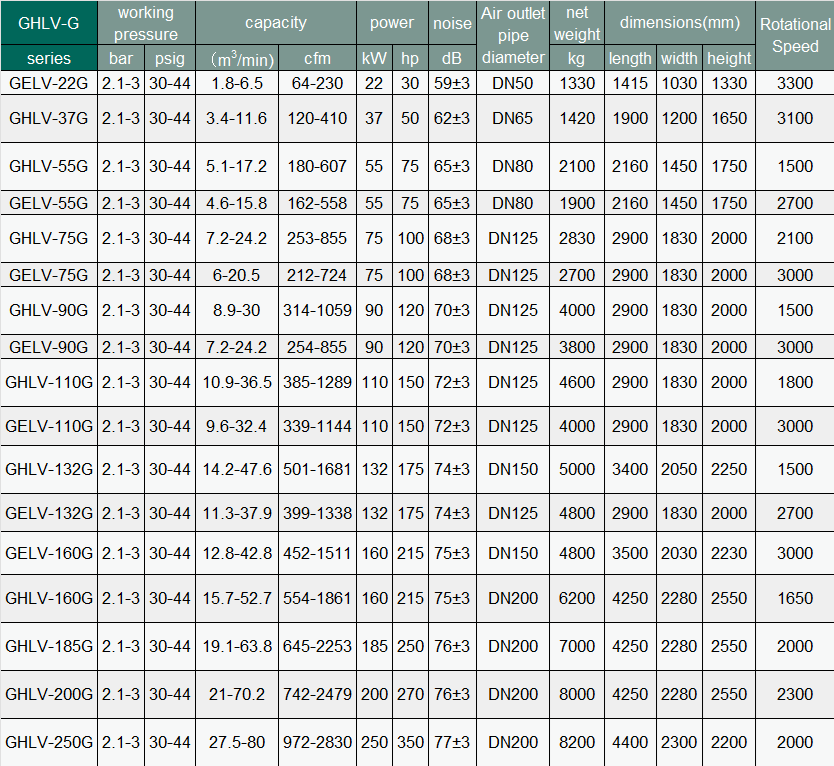Select height value 1650

pos(729,118)
